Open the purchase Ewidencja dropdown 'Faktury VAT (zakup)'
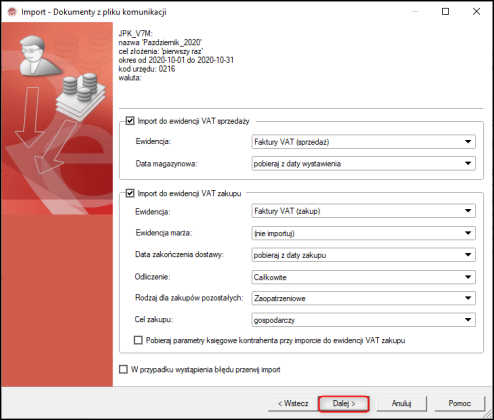This screenshot has width=494, height=420. (363, 211)
